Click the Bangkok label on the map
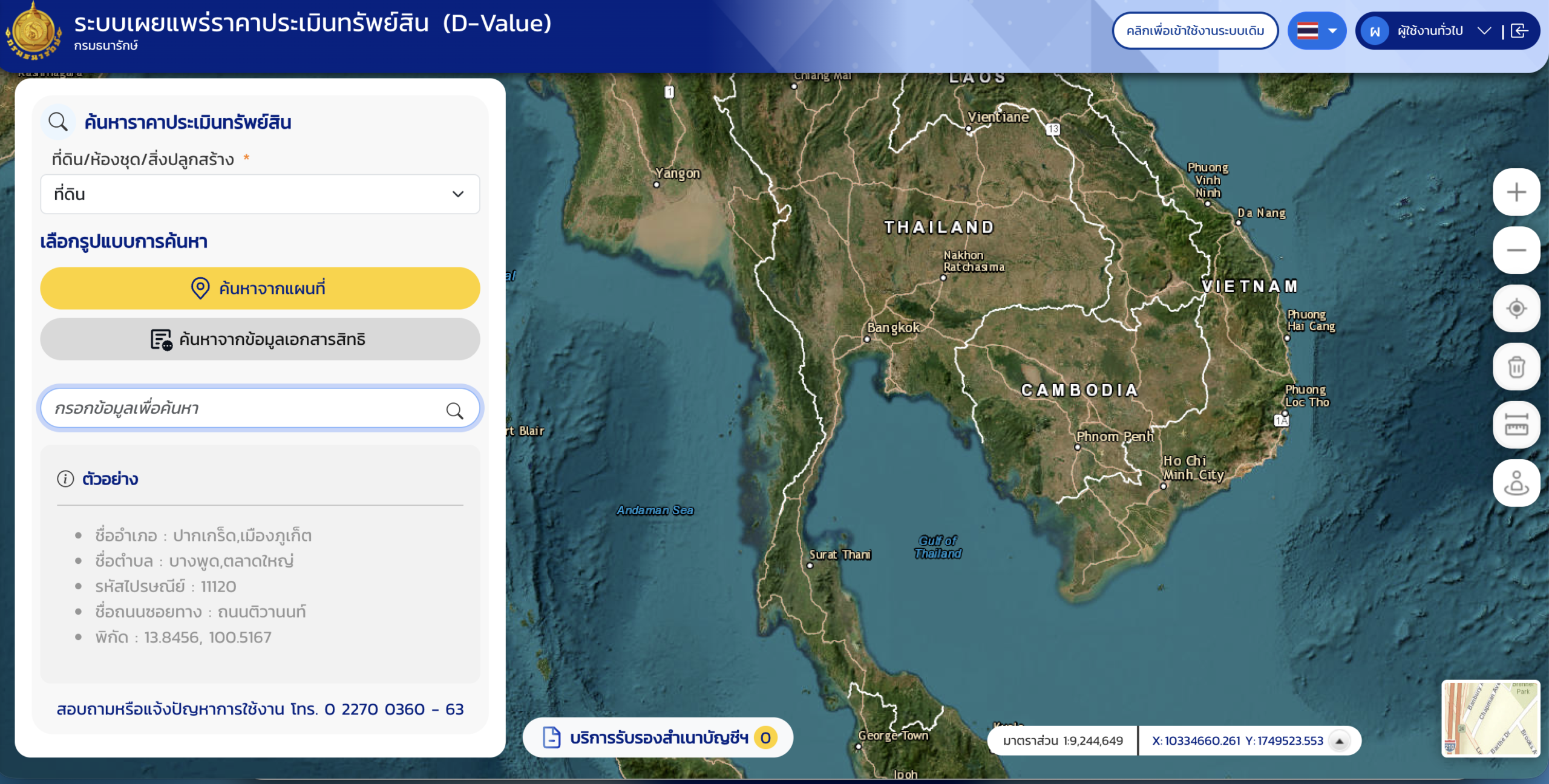The height and width of the screenshot is (784, 1549). [893, 327]
